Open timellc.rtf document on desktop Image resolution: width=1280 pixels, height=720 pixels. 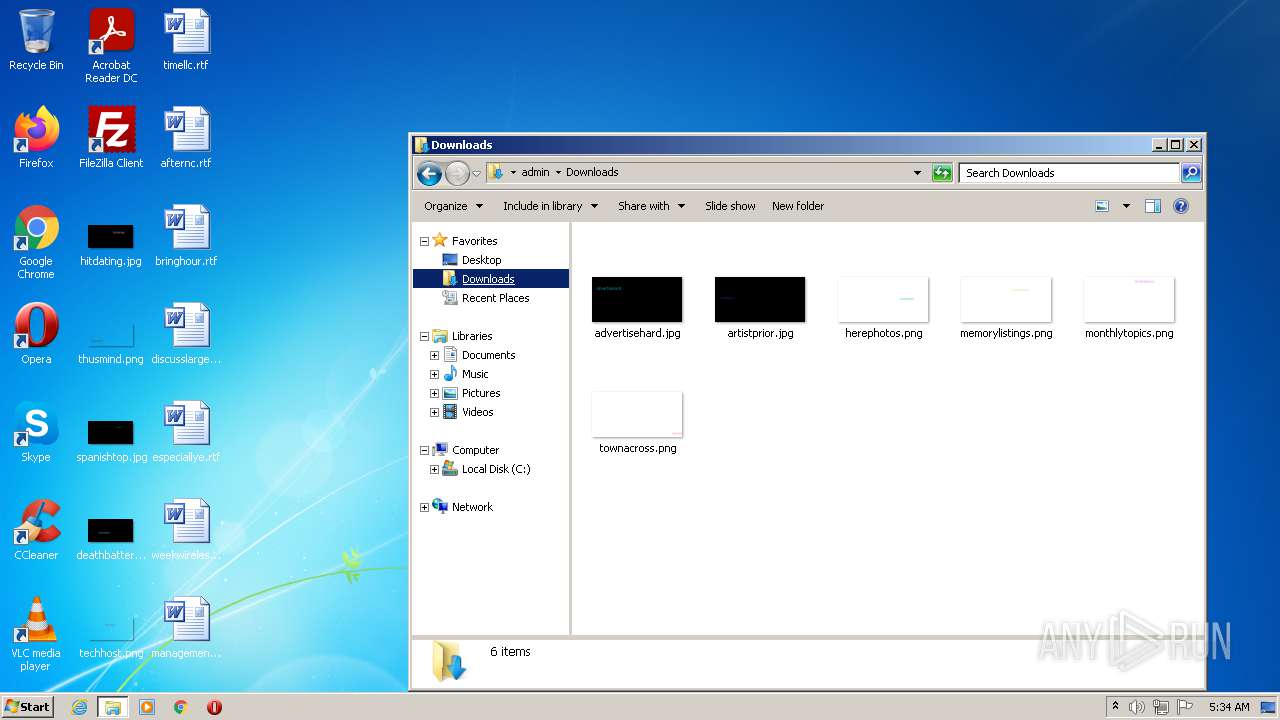(186, 40)
